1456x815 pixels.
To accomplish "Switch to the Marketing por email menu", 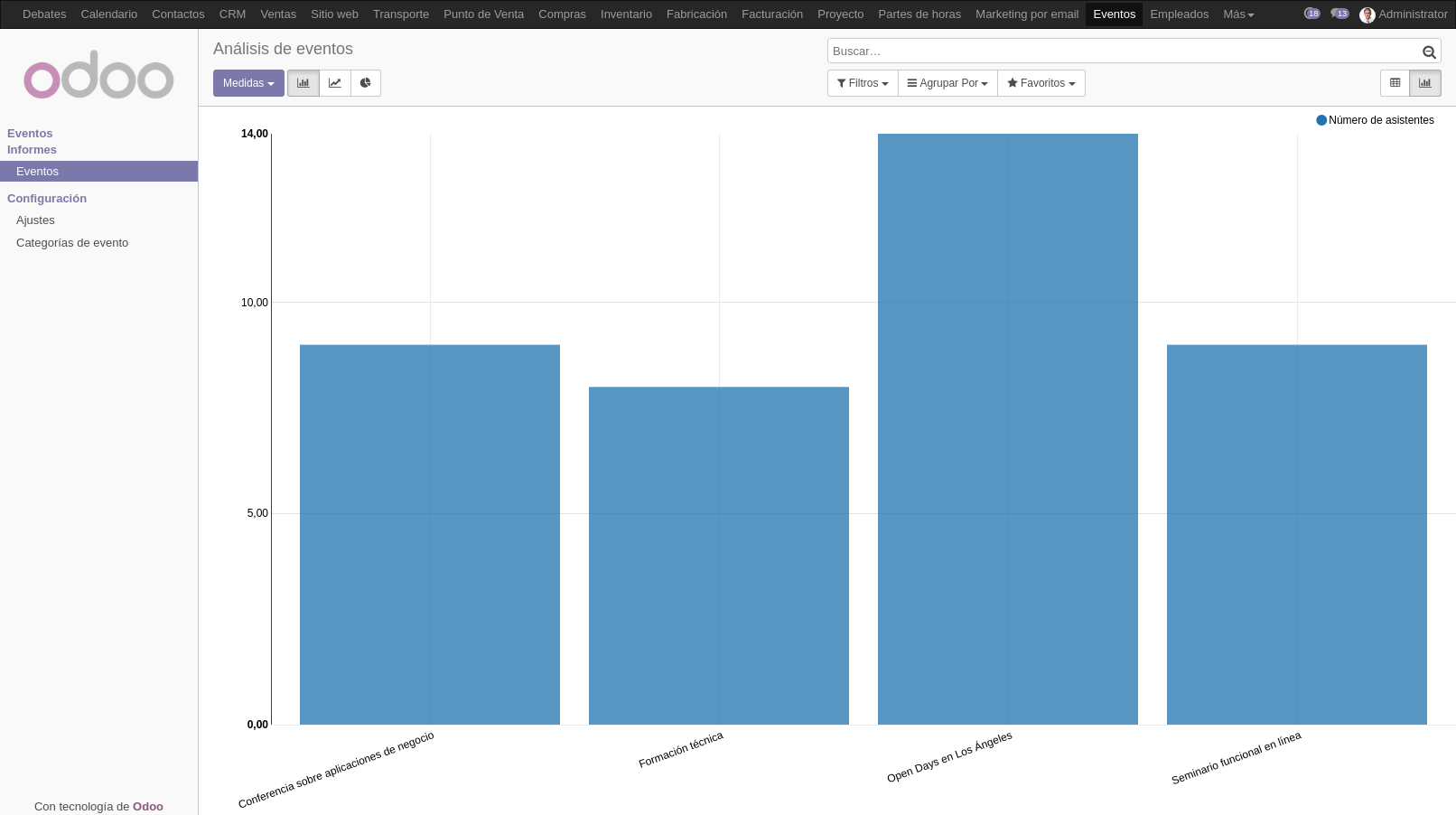I will click(x=1026, y=14).
